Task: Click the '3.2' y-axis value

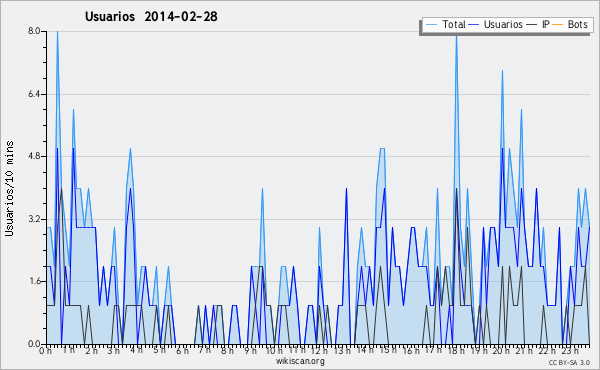Action: click(x=34, y=219)
